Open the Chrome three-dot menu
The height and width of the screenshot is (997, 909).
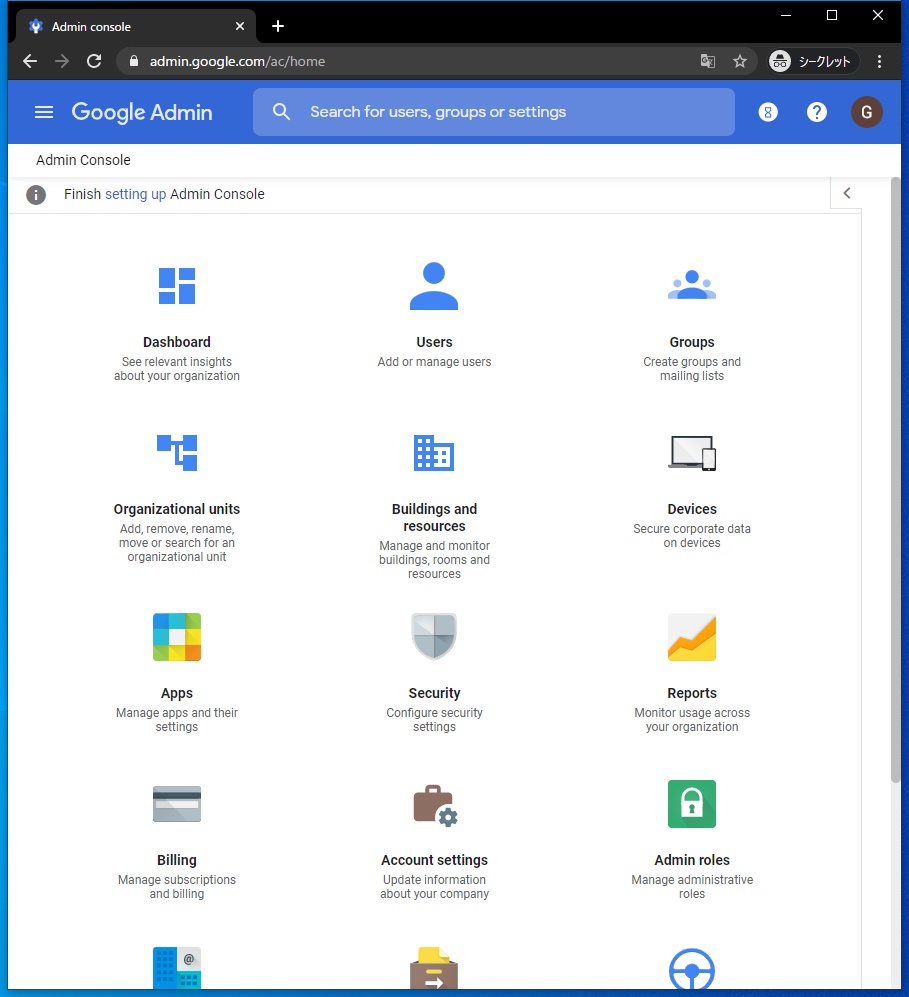[x=880, y=61]
